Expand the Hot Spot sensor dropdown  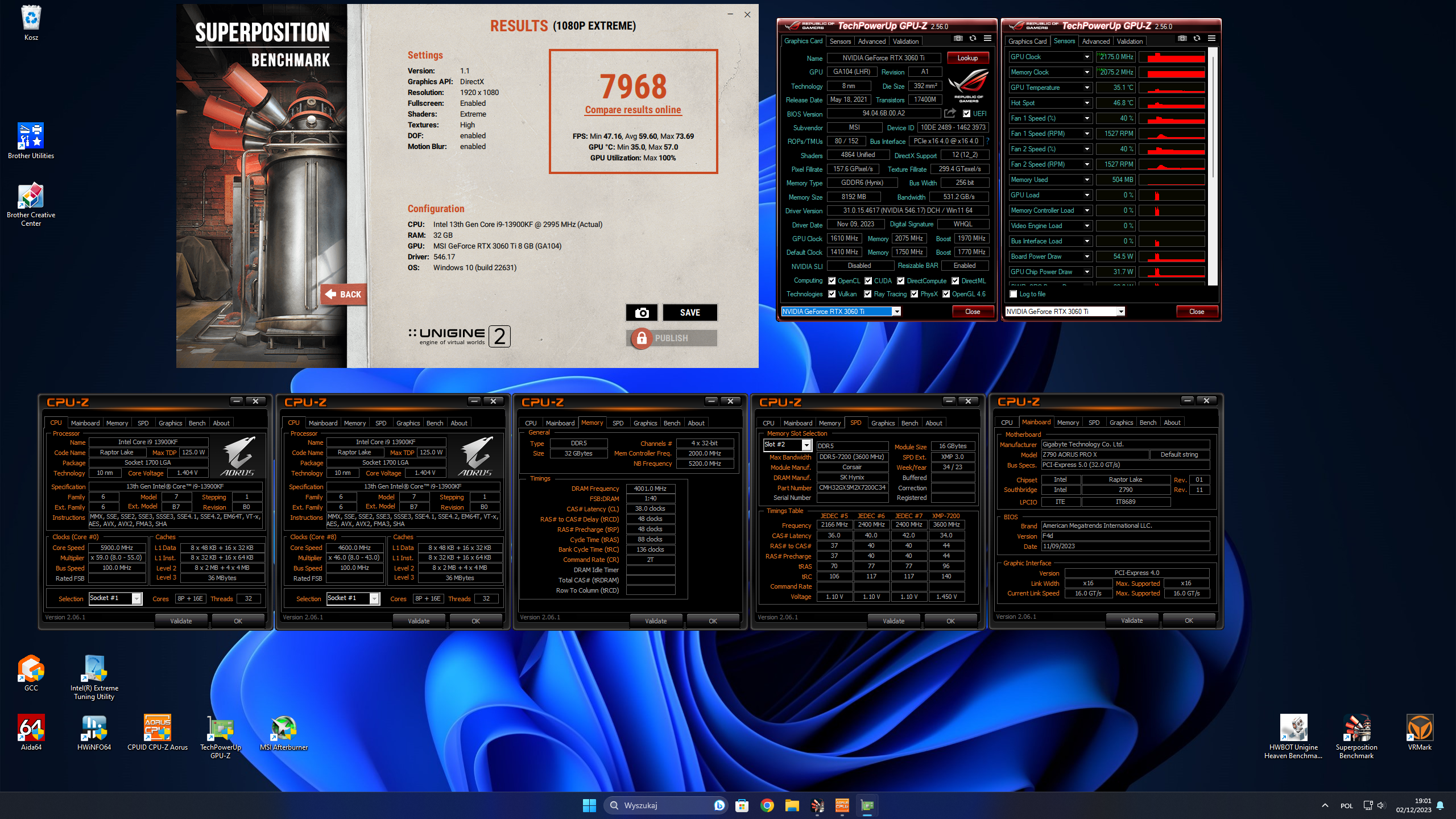[1086, 103]
